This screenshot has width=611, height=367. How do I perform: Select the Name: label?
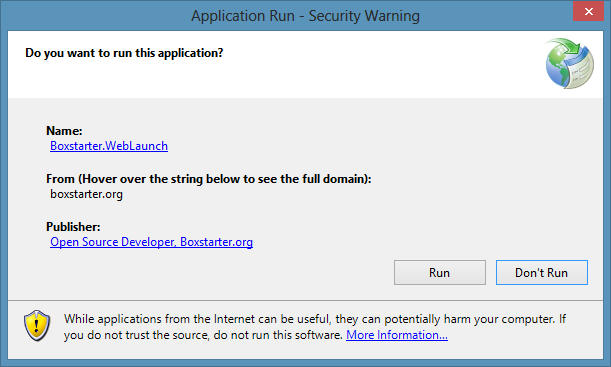click(x=64, y=131)
